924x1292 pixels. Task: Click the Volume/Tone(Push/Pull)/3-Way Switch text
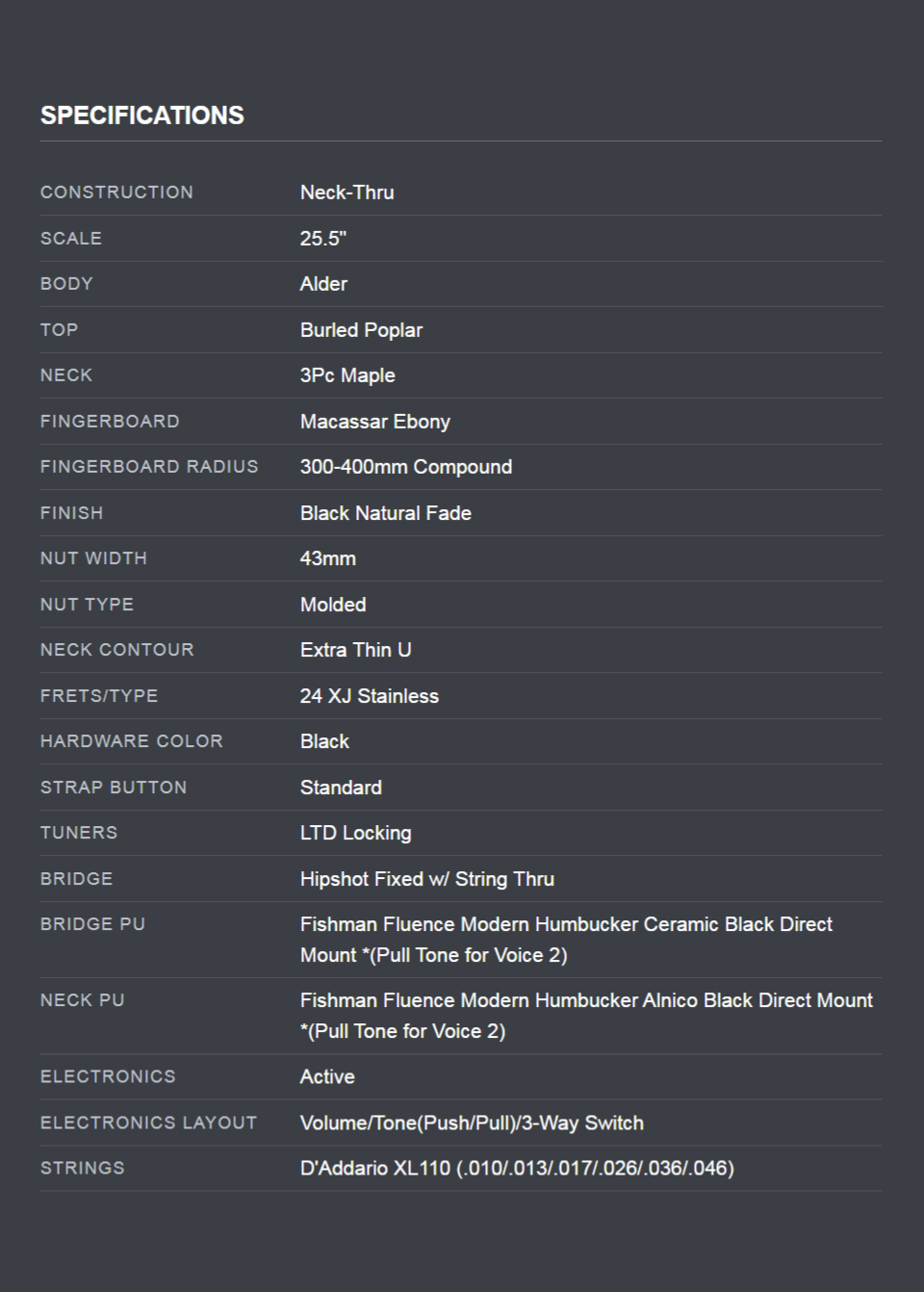pos(472,1123)
